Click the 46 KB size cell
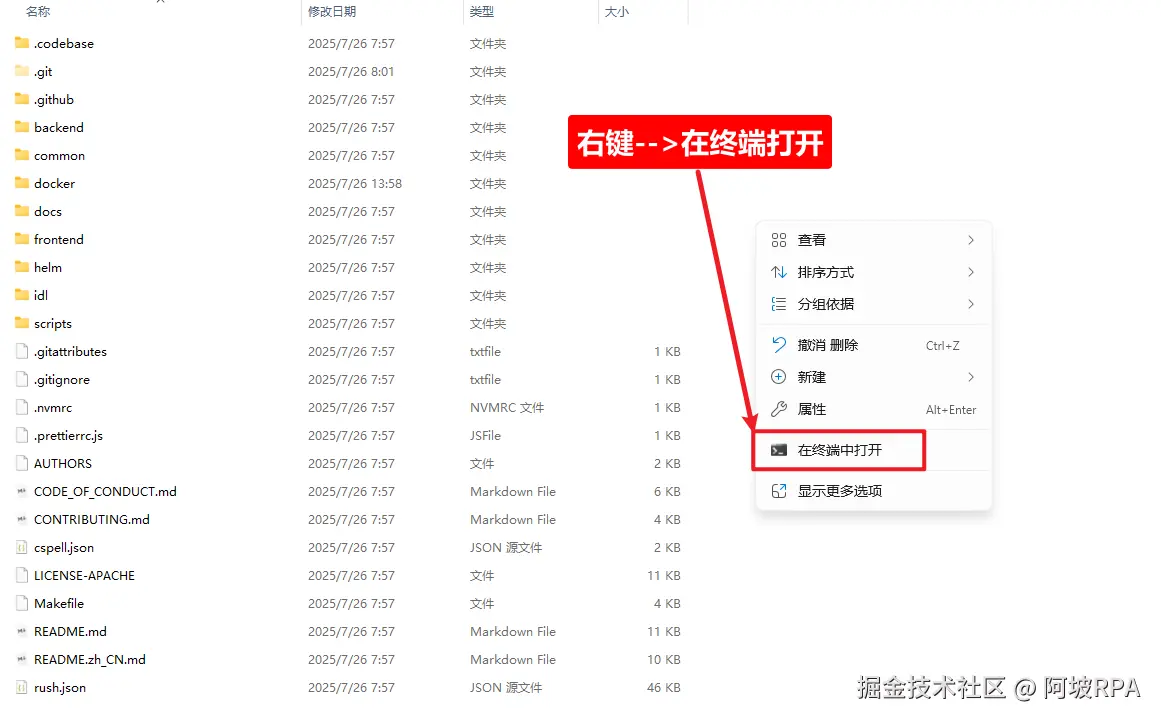 (x=663, y=687)
